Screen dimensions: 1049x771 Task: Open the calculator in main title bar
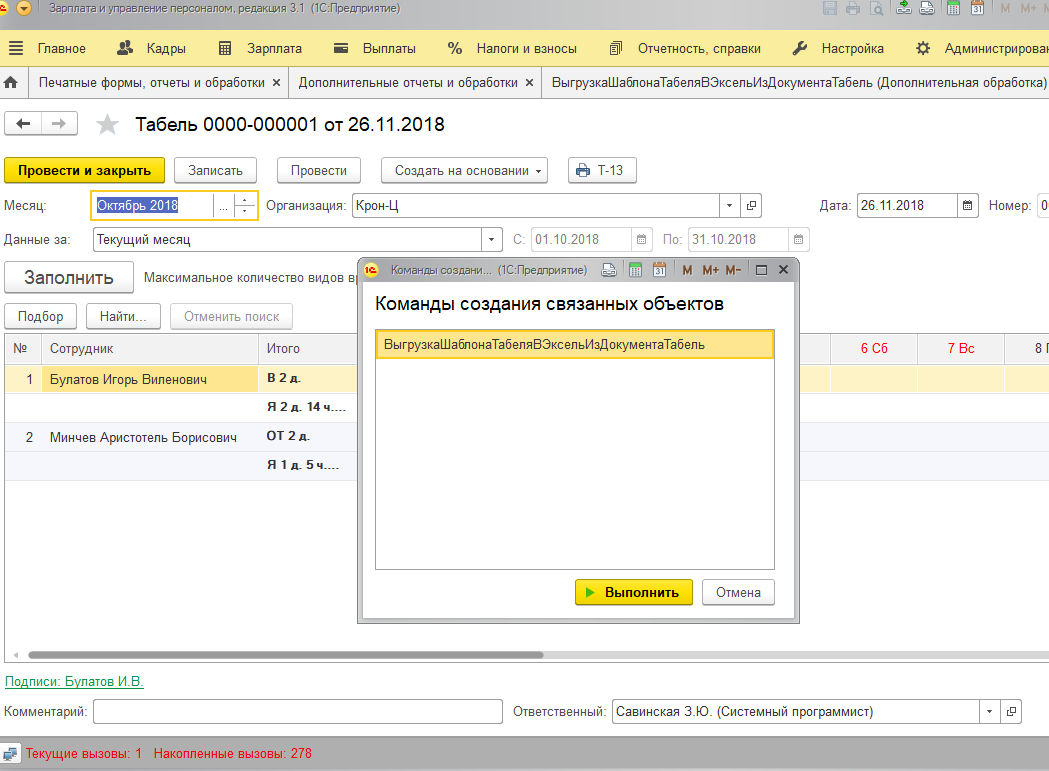pyautogui.click(x=954, y=8)
